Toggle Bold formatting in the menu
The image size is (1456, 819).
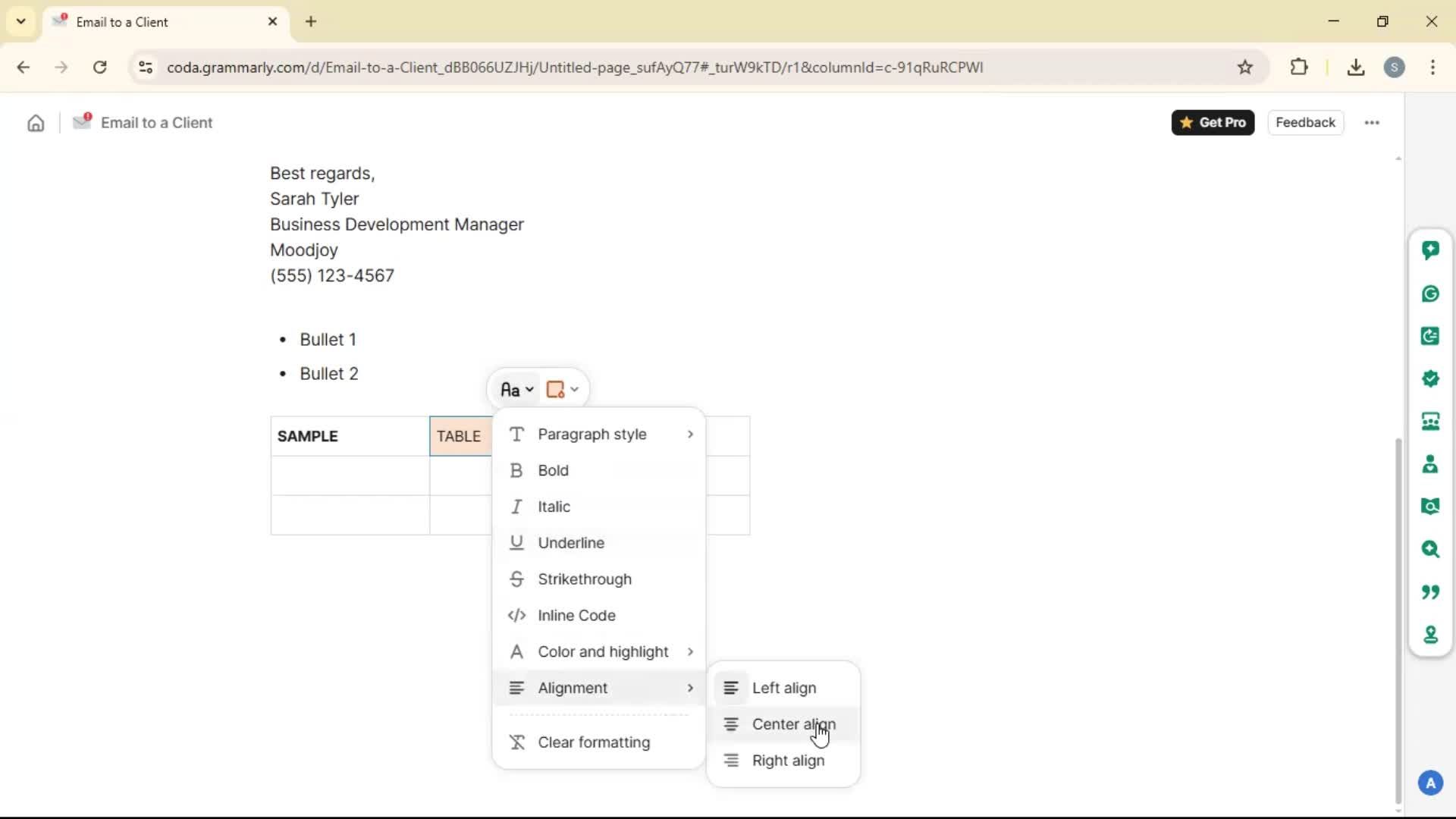(554, 471)
